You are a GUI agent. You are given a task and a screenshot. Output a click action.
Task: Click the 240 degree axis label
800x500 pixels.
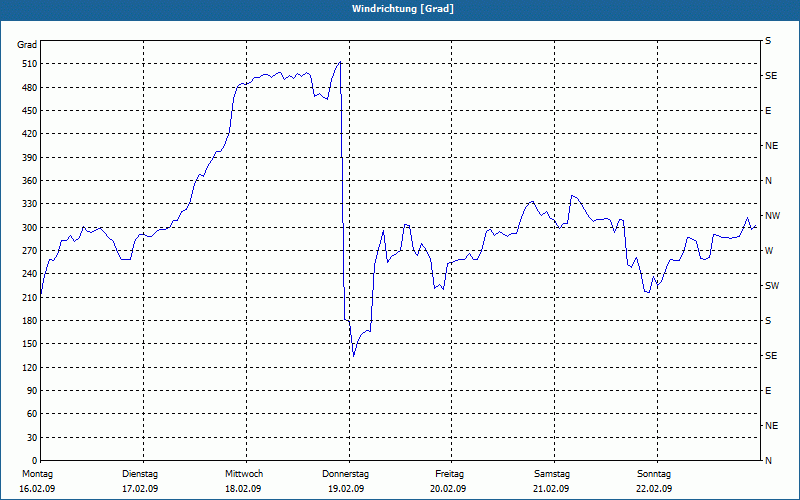[x=30, y=274]
